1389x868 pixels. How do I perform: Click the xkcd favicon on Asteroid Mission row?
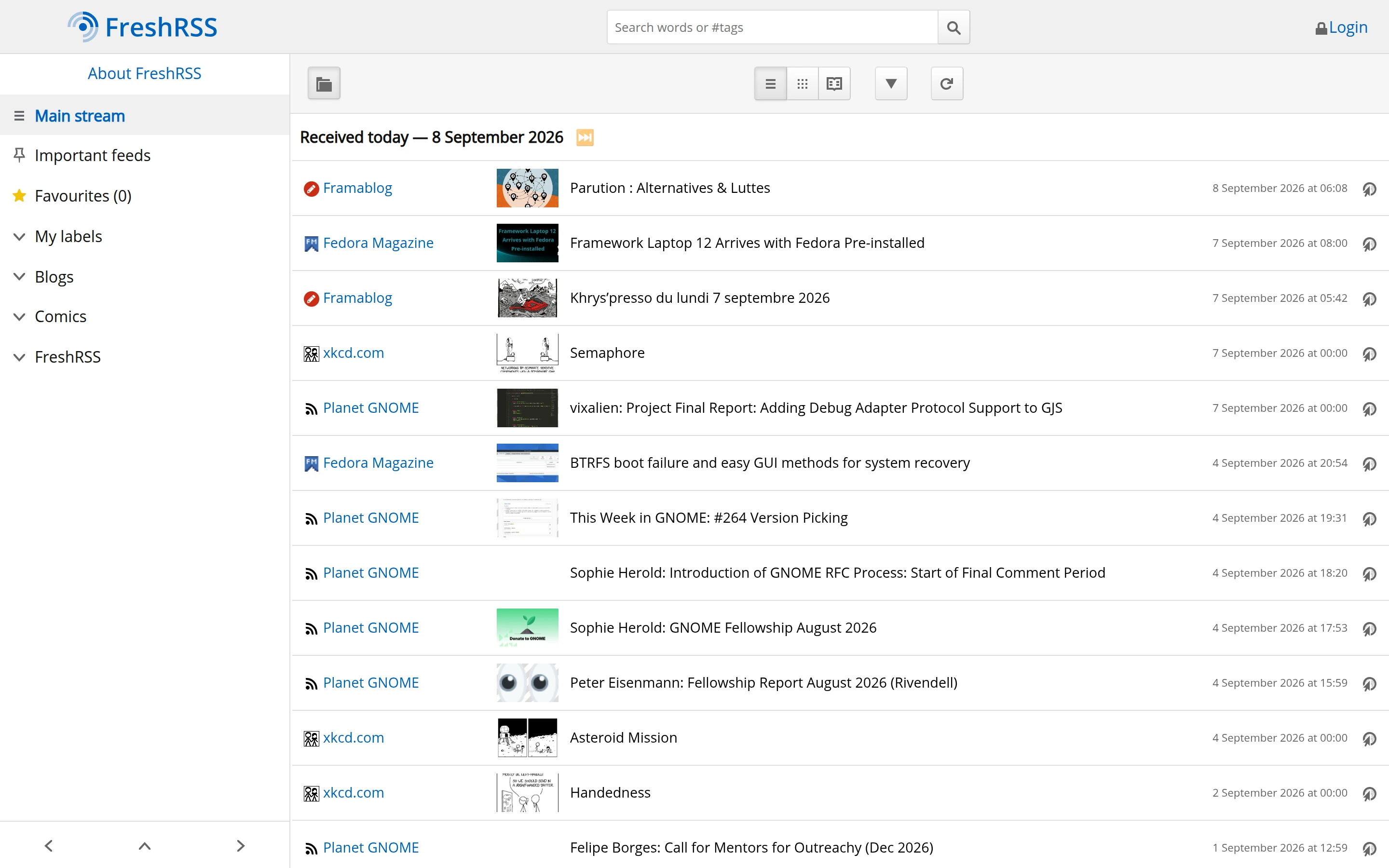tap(311, 739)
